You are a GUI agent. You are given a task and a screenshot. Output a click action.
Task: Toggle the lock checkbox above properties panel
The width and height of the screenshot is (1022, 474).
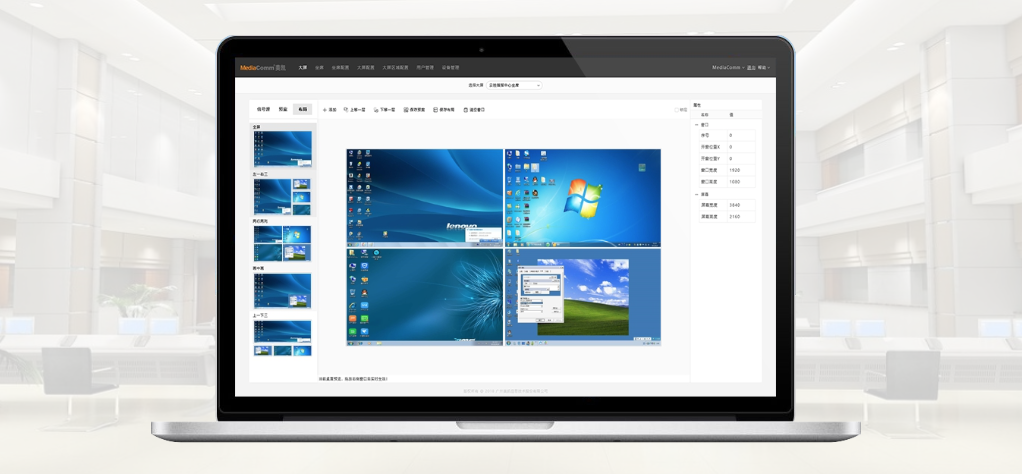pos(677,110)
